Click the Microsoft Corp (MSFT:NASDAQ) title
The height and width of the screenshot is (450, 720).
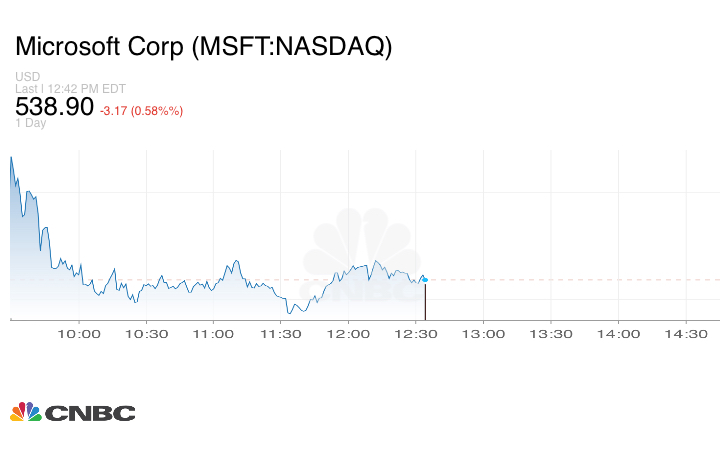[203, 47]
